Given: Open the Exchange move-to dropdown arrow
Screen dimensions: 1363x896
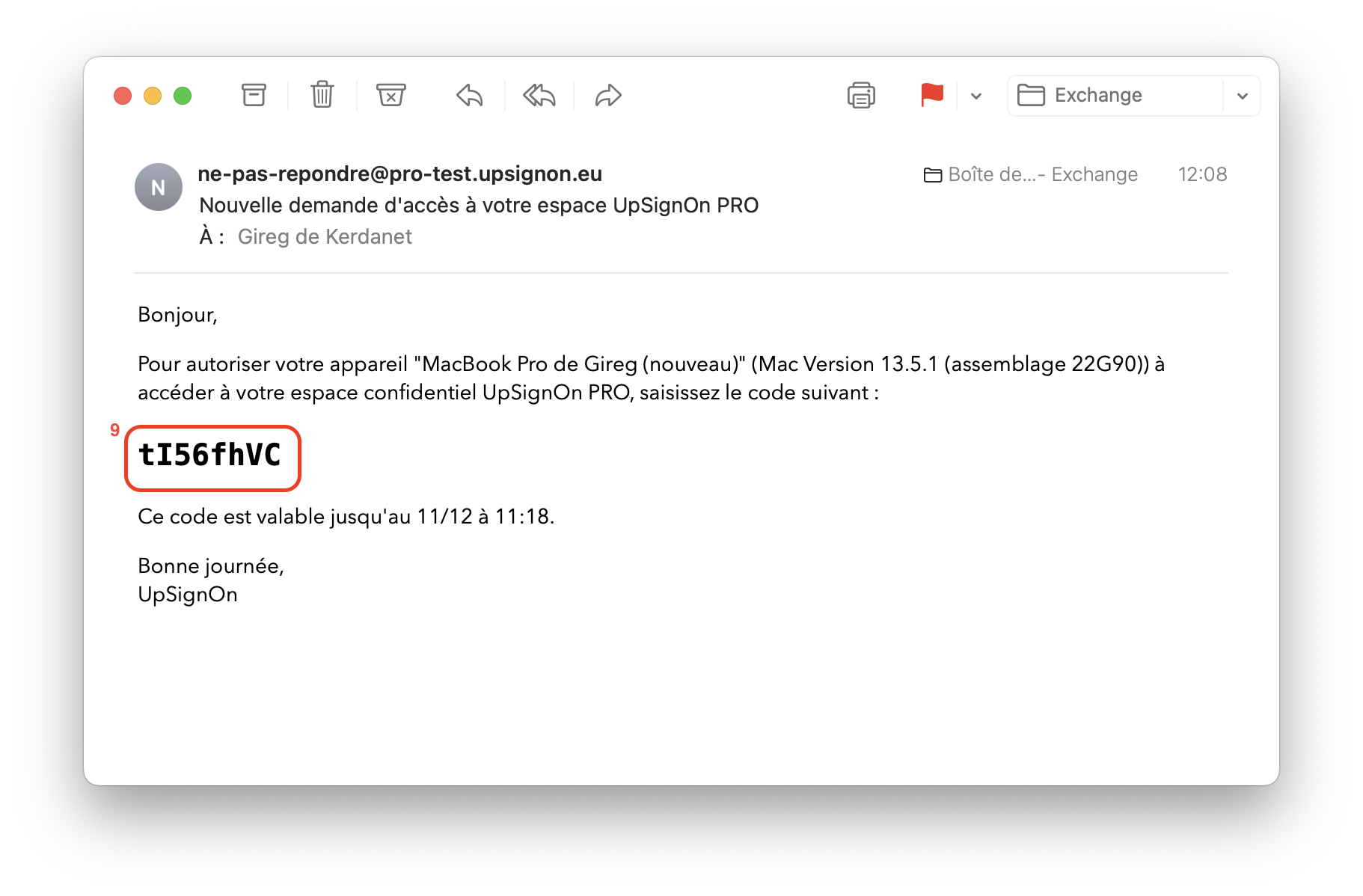Looking at the screenshot, I should [1242, 96].
